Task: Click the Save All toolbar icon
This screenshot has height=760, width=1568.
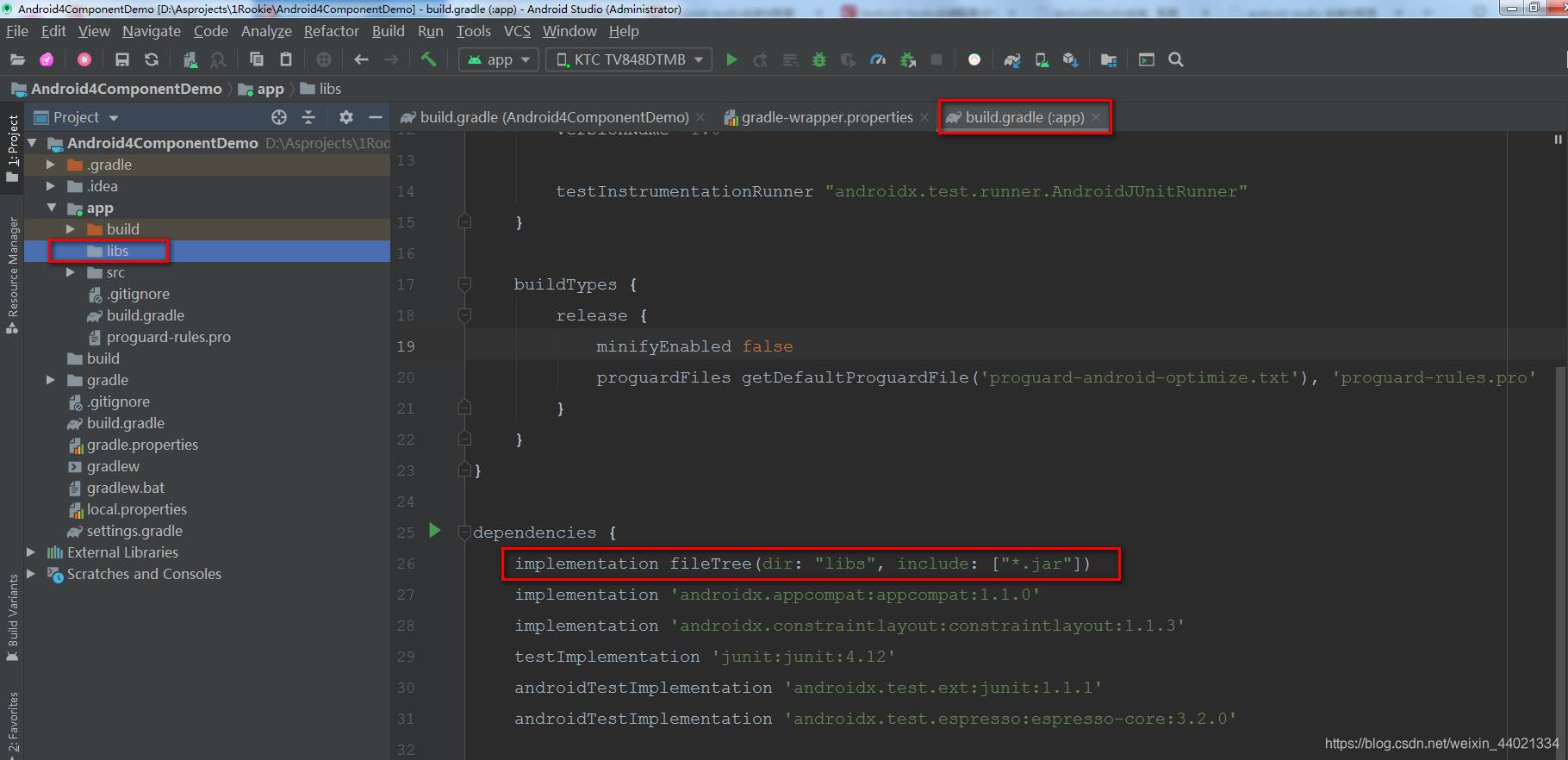Action: click(x=121, y=59)
